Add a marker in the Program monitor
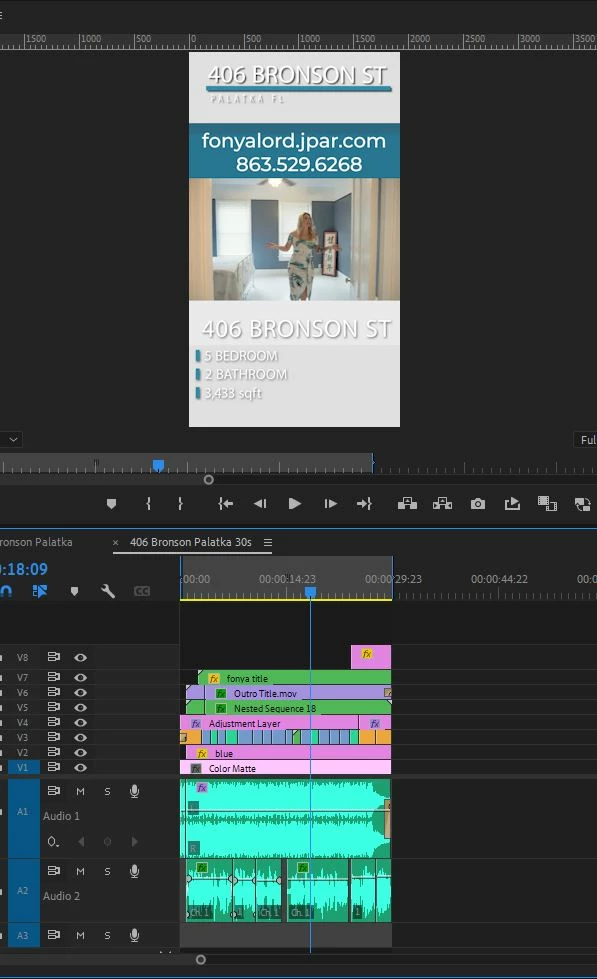This screenshot has width=597, height=979. point(111,503)
